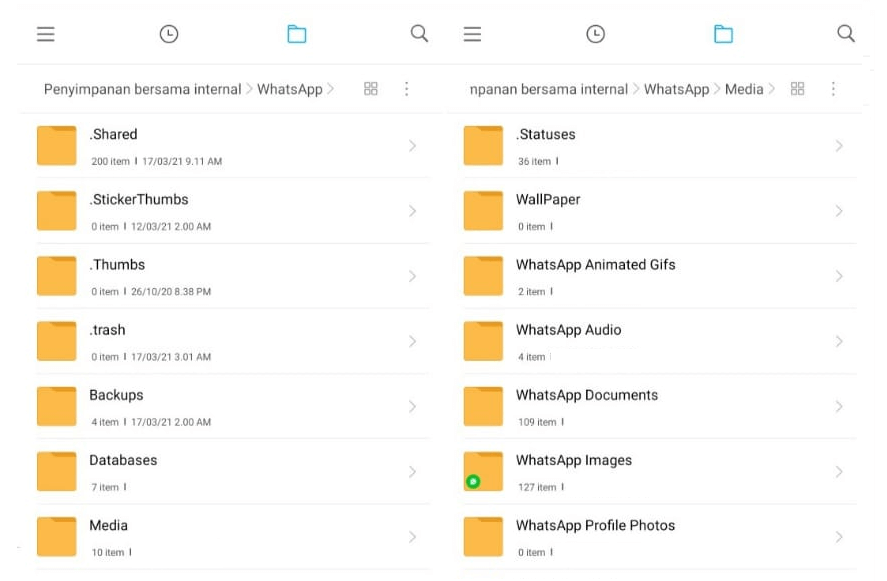Select 'Backups' folder name text
The width and height of the screenshot is (887, 581).
[x=116, y=395]
